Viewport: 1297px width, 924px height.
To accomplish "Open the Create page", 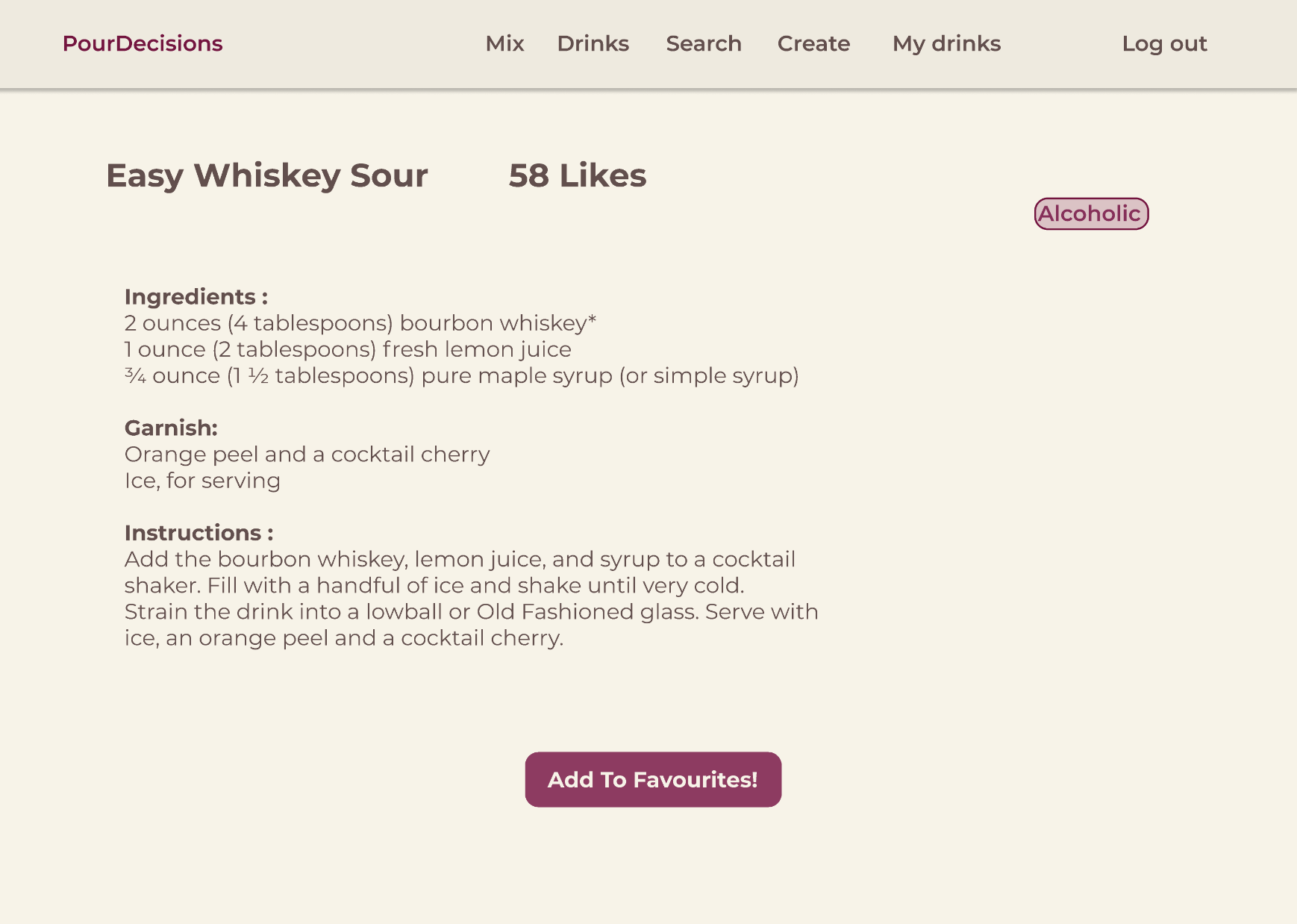I will pos(814,43).
